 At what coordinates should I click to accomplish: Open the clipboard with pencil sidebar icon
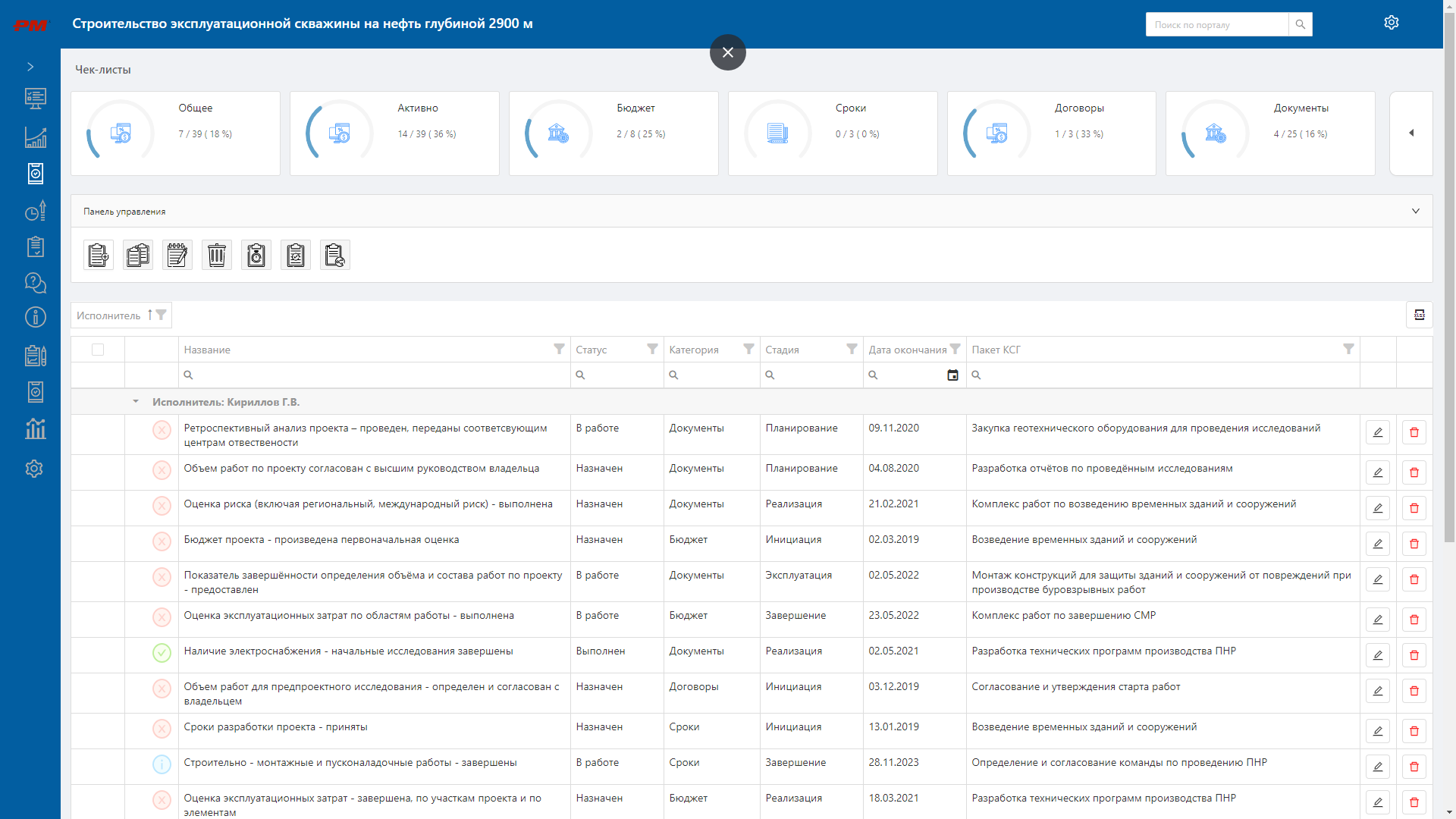point(35,355)
